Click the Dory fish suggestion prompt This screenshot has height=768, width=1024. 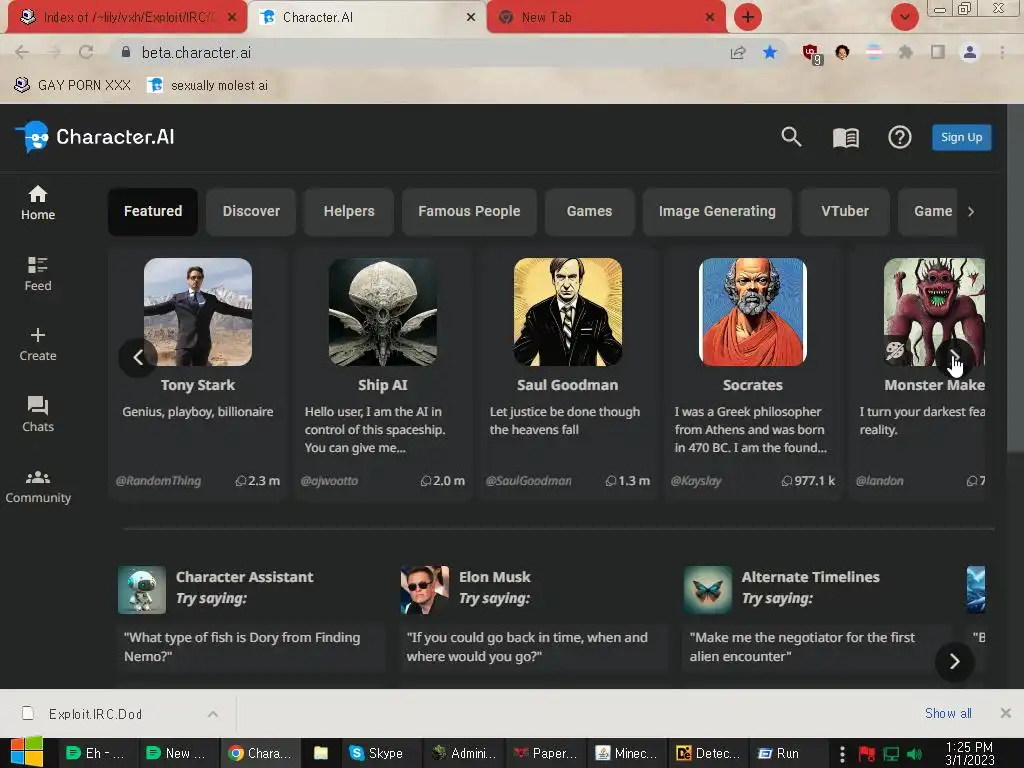251,648
